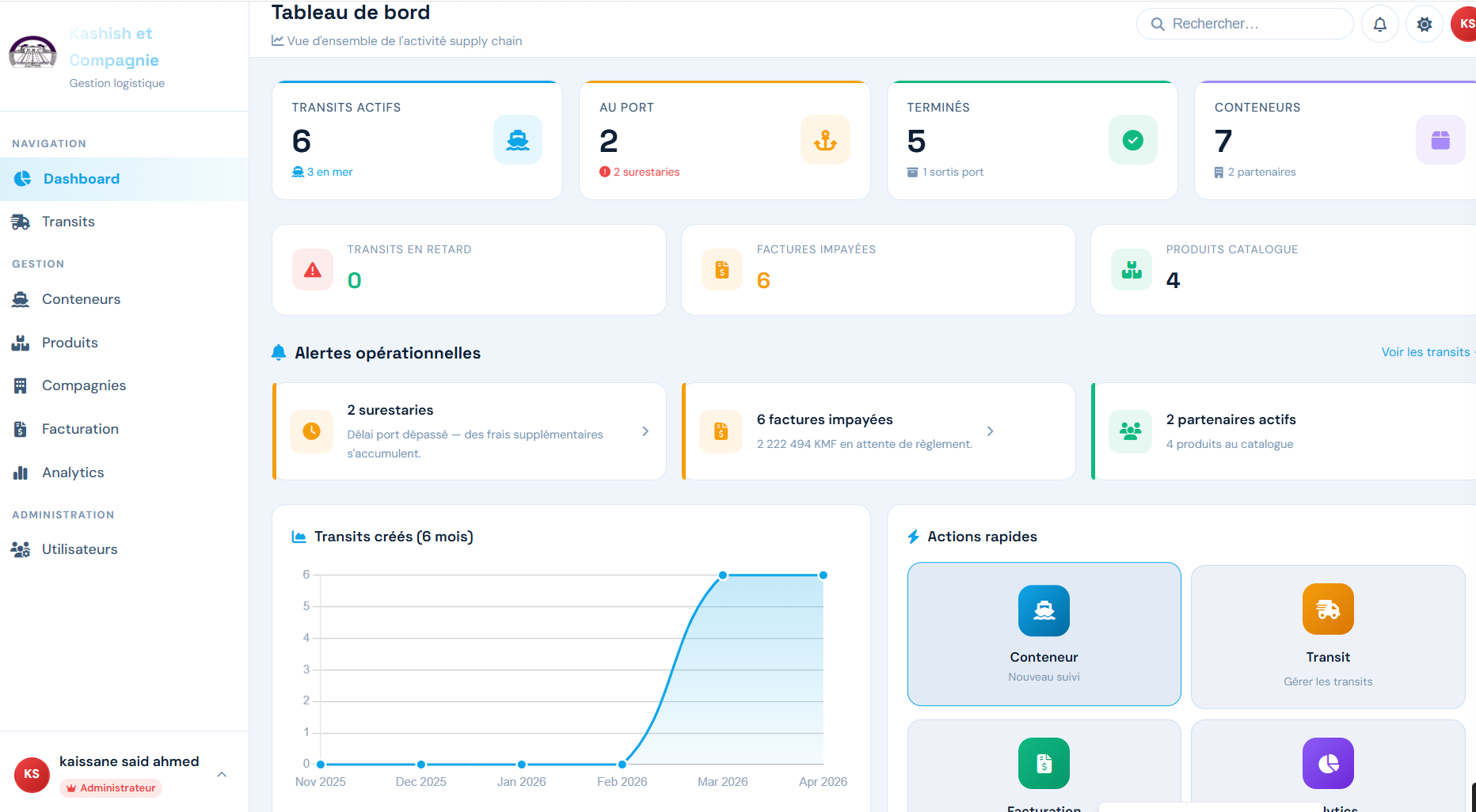Viewport: 1476px width, 812px height.
Task: Open Produits in the sidebar
Action: pyautogui.click(x=124, y=343)
